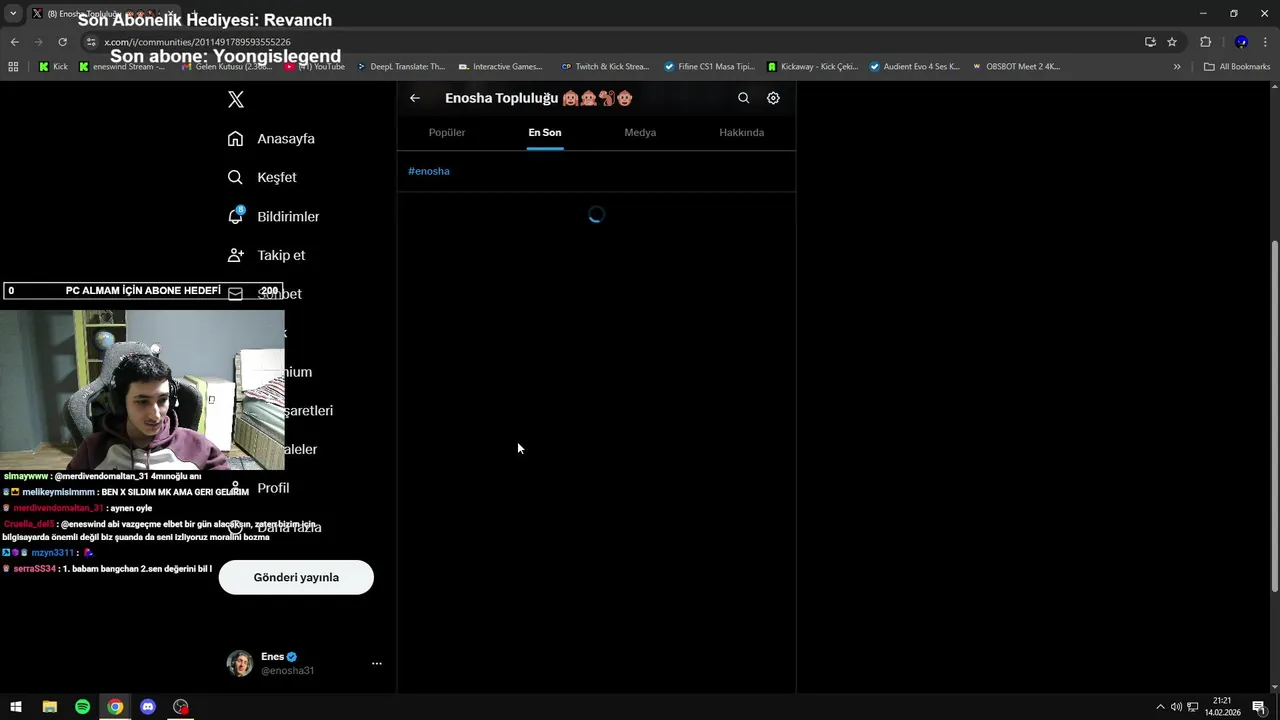1280x720 pixels.
Task: Select the En Son tab
Action: tap(545, 132)
